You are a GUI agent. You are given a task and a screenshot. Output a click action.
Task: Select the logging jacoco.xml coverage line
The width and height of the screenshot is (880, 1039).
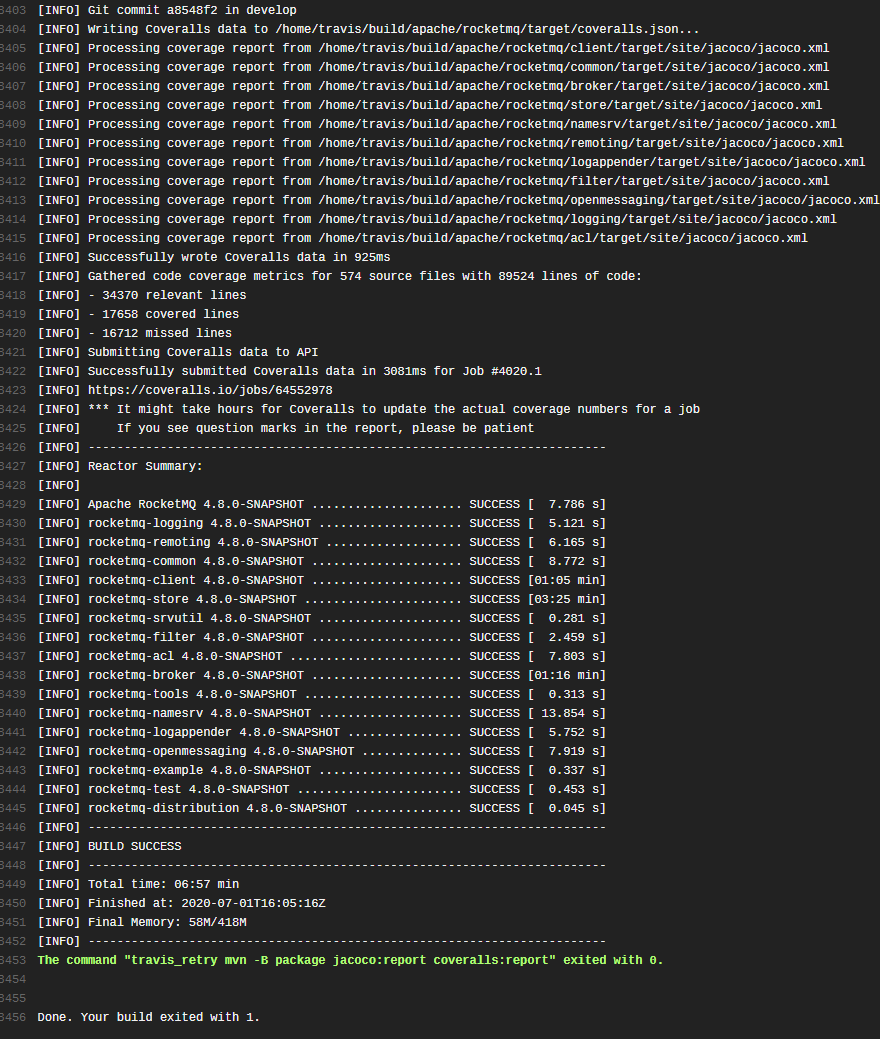coord(437,219)
